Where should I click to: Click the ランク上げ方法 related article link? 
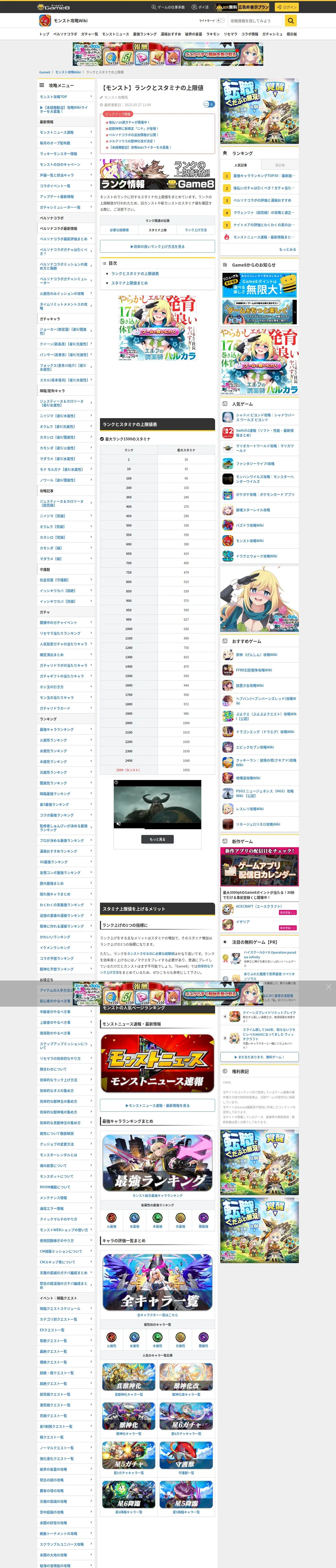[x=196, y=230]
